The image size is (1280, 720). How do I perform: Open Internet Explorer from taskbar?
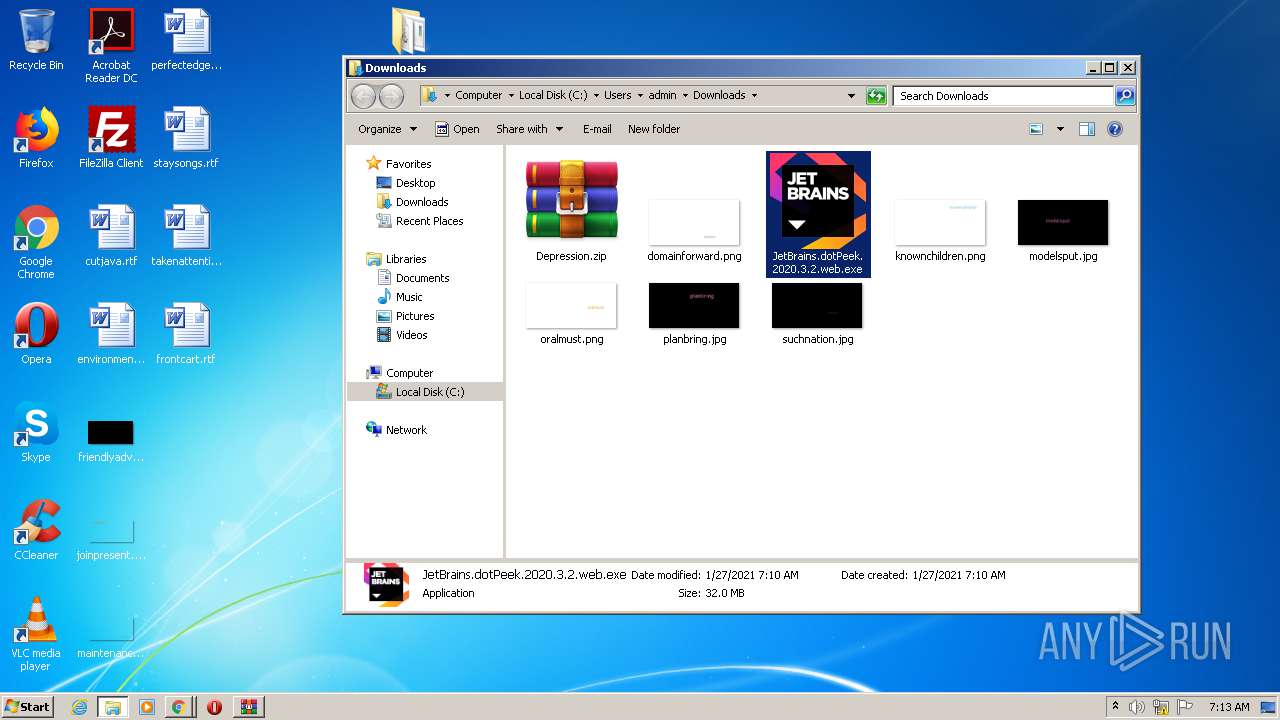point(79,707)
